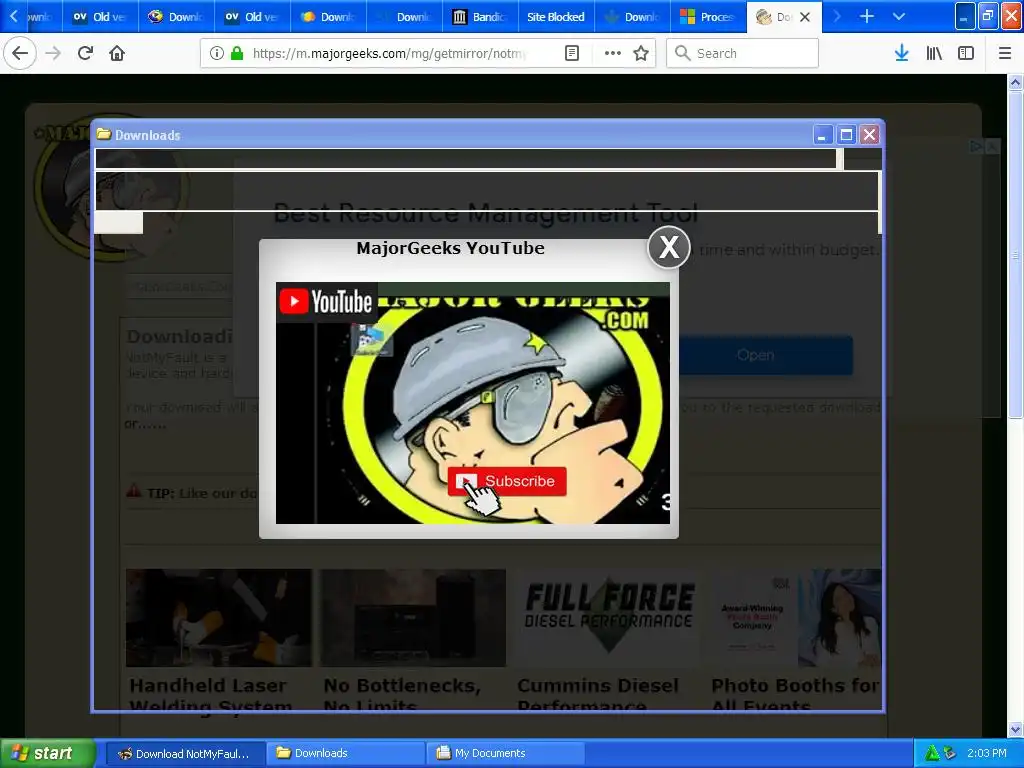Switch to the Site Blocked tab
The width and height of the screenshot is (1024, 768).
pos(556,17)
